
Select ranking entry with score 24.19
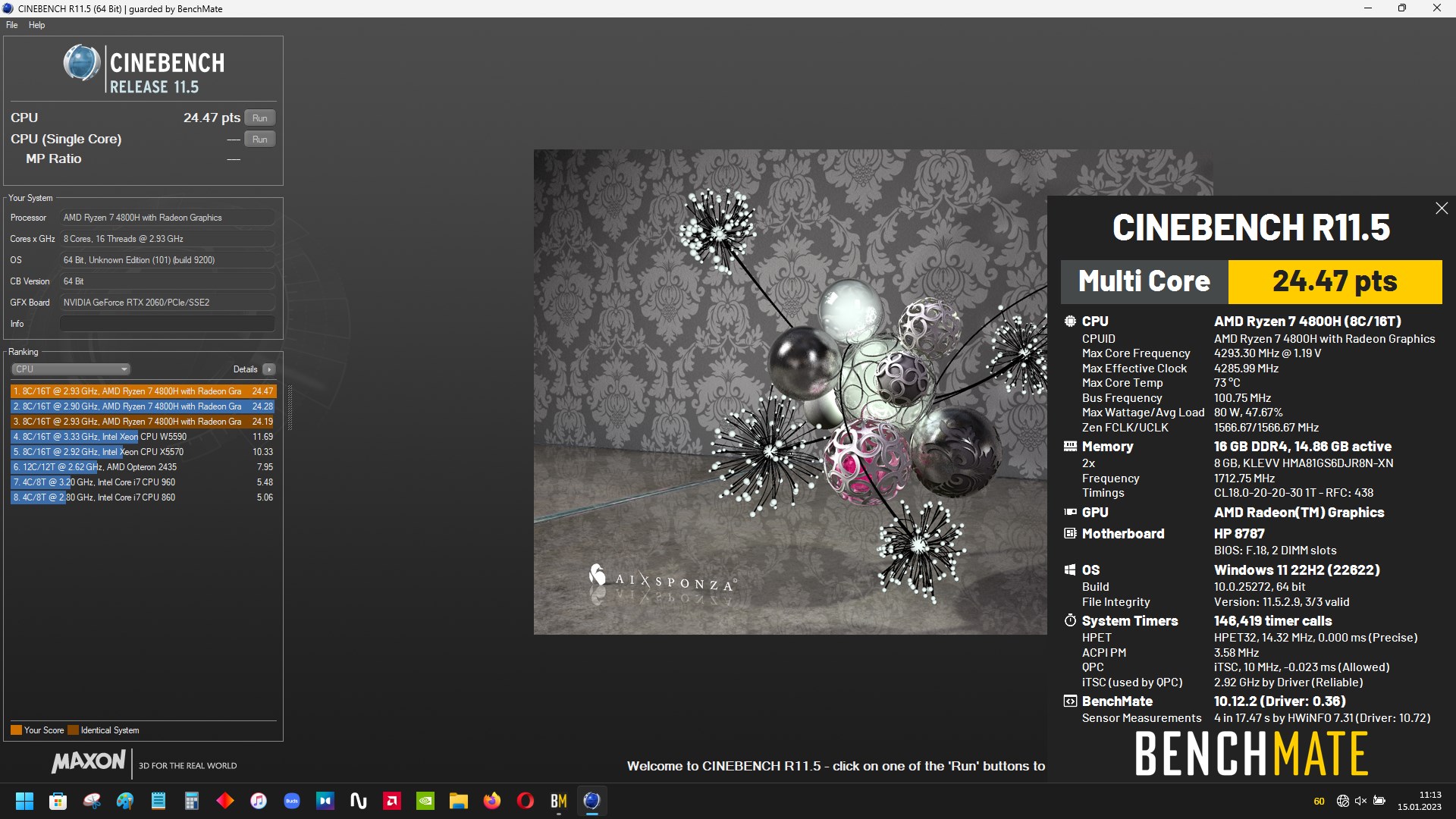(x=143, y=422)
